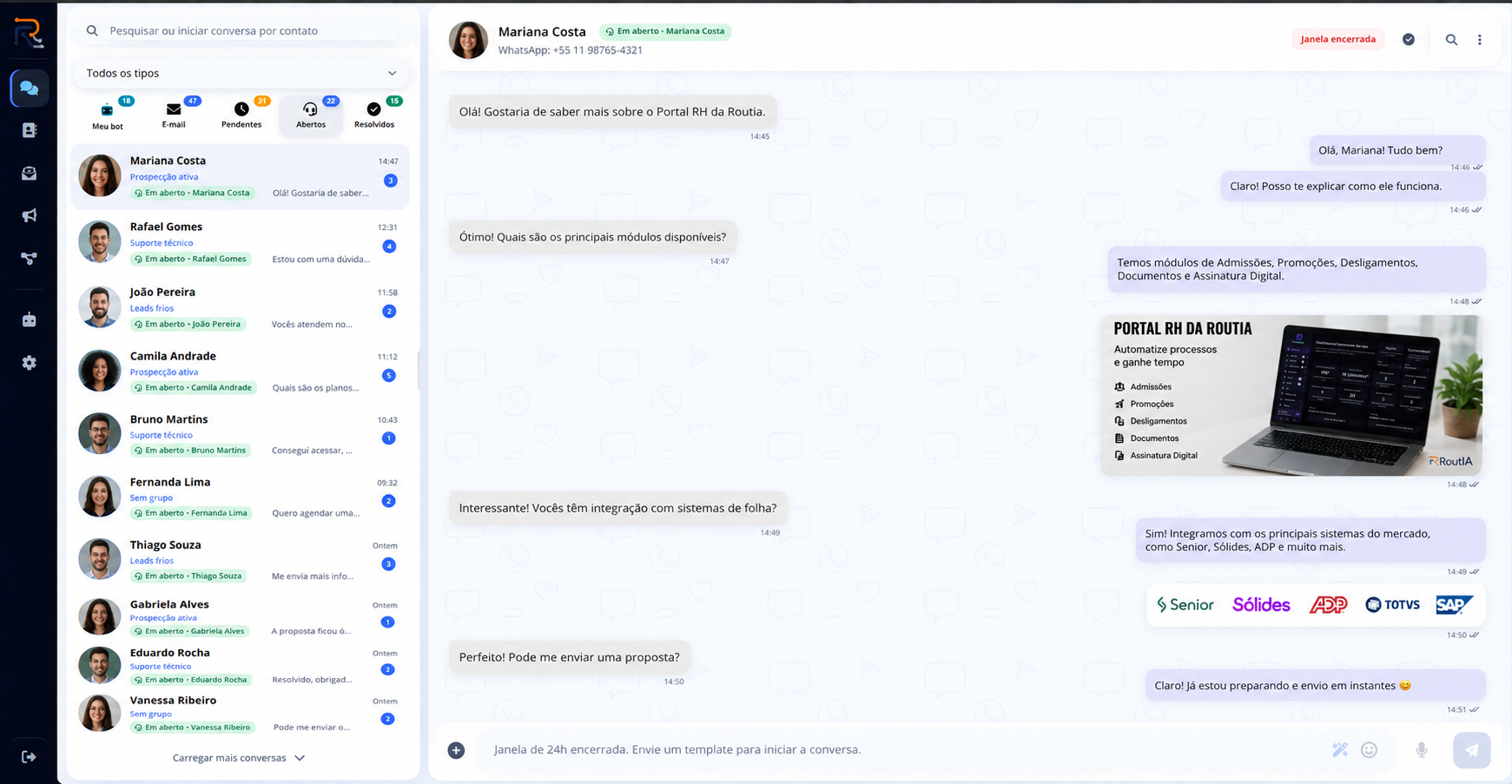Switch to Resolvidos tab
The width and height of the screenshot is (1512, 784).
[x=374, y=115]
